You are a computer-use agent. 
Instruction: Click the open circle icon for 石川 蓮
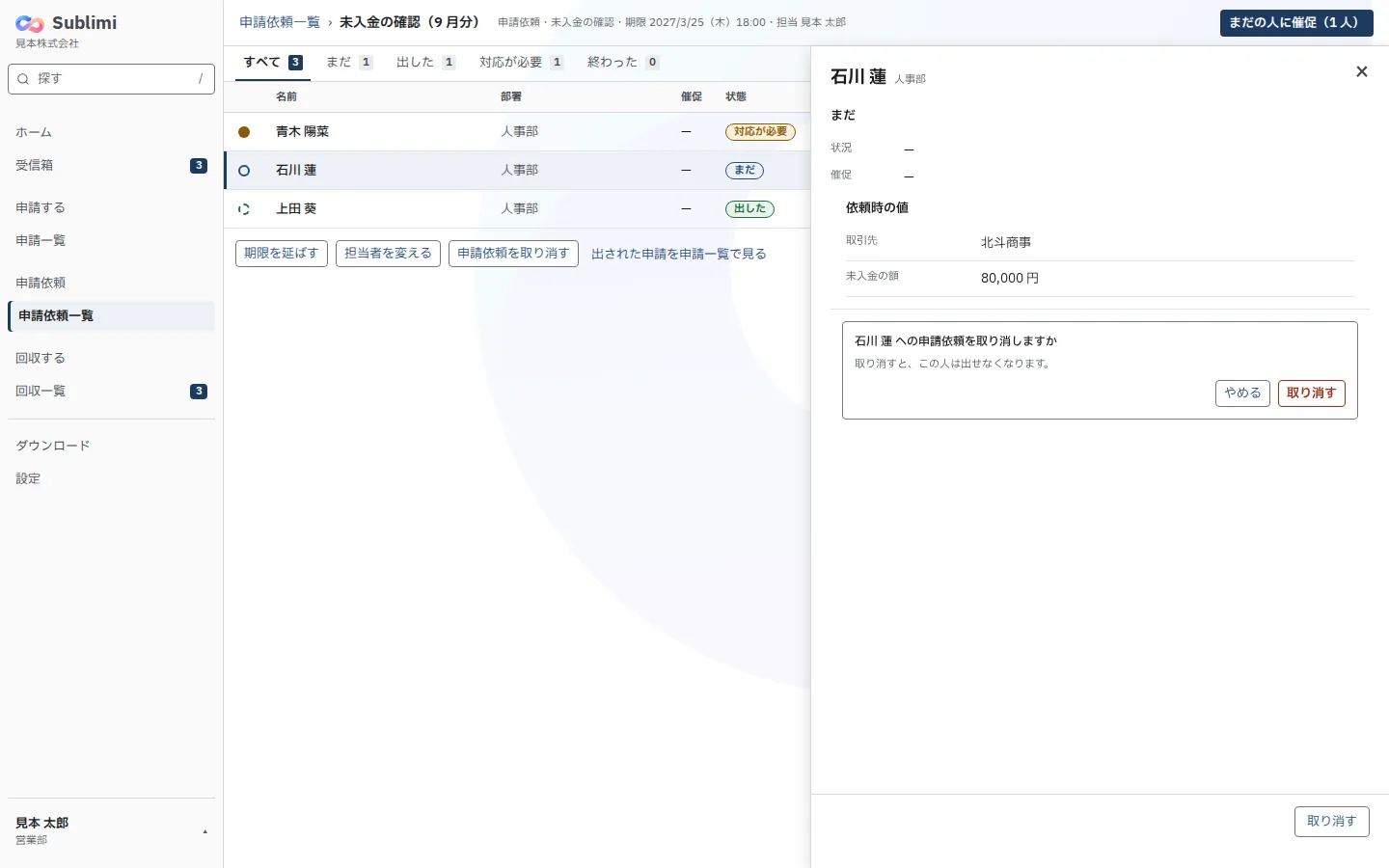point(244,171)
